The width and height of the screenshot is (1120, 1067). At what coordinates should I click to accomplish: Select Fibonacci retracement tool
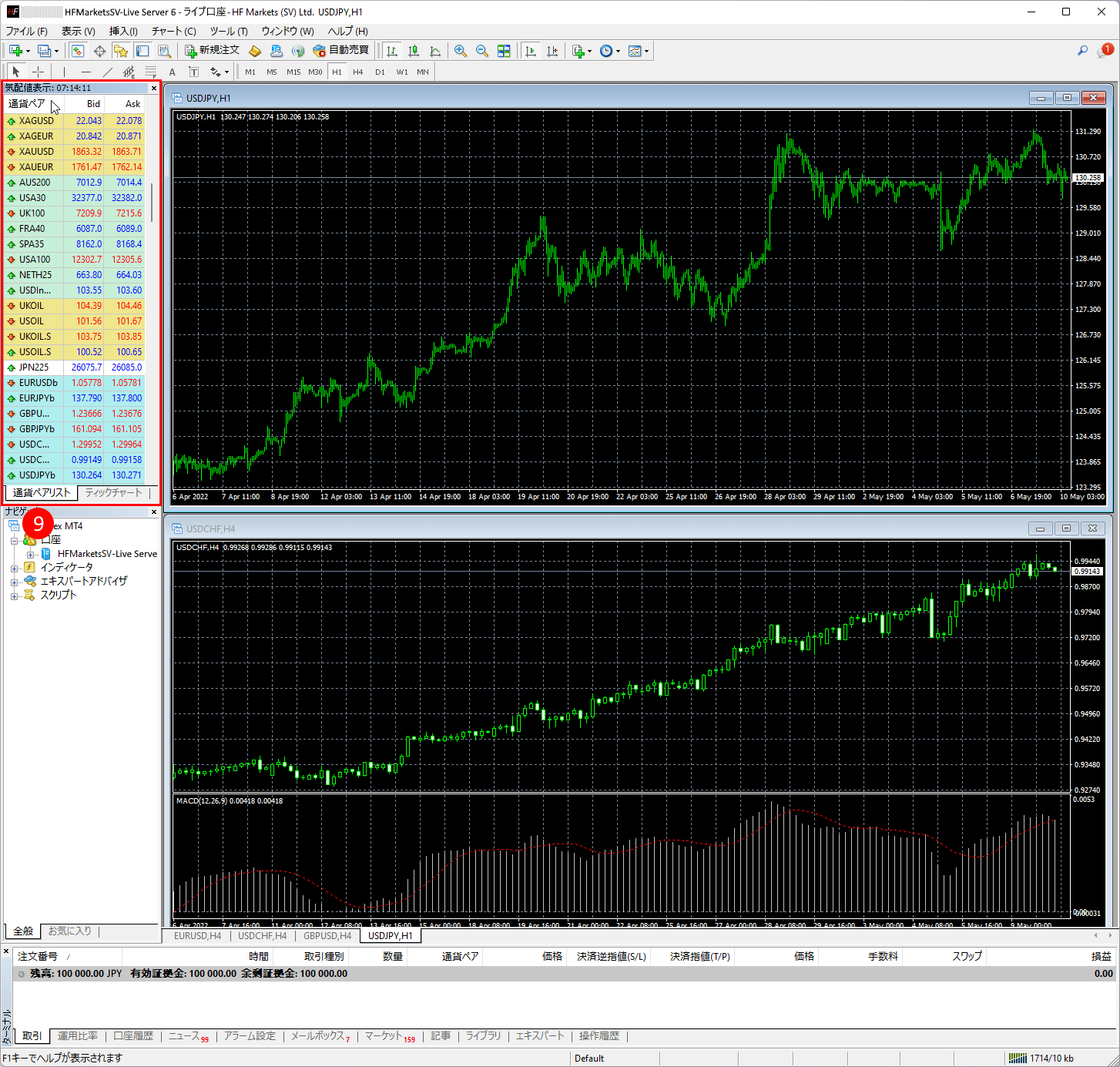click(151, 72)
